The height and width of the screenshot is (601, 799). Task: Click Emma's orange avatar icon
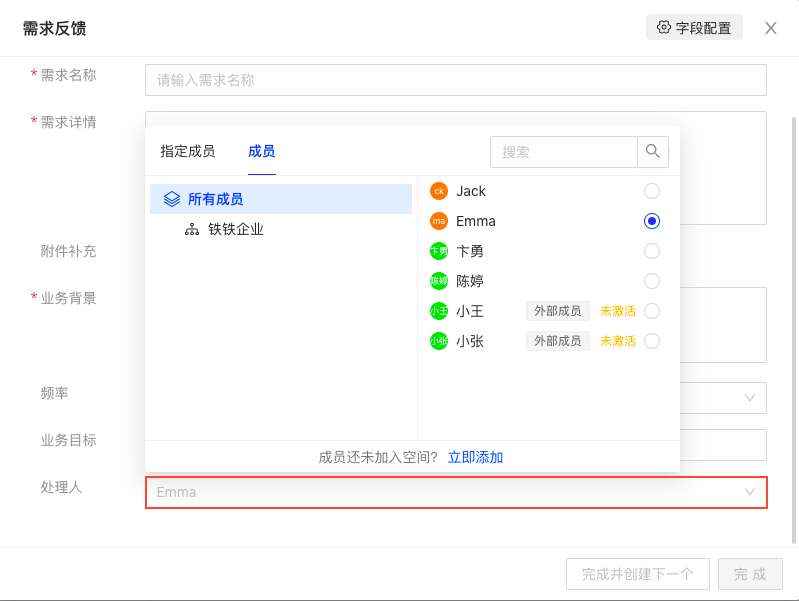tap(438, 221)
